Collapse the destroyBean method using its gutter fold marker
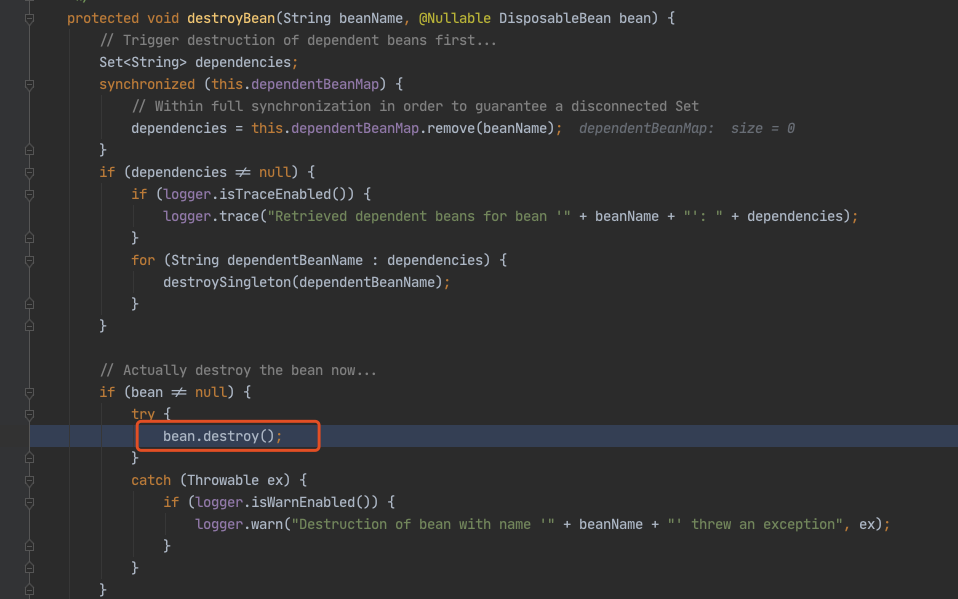Viewport: 958px width, 599px height. tap(29, 18)
